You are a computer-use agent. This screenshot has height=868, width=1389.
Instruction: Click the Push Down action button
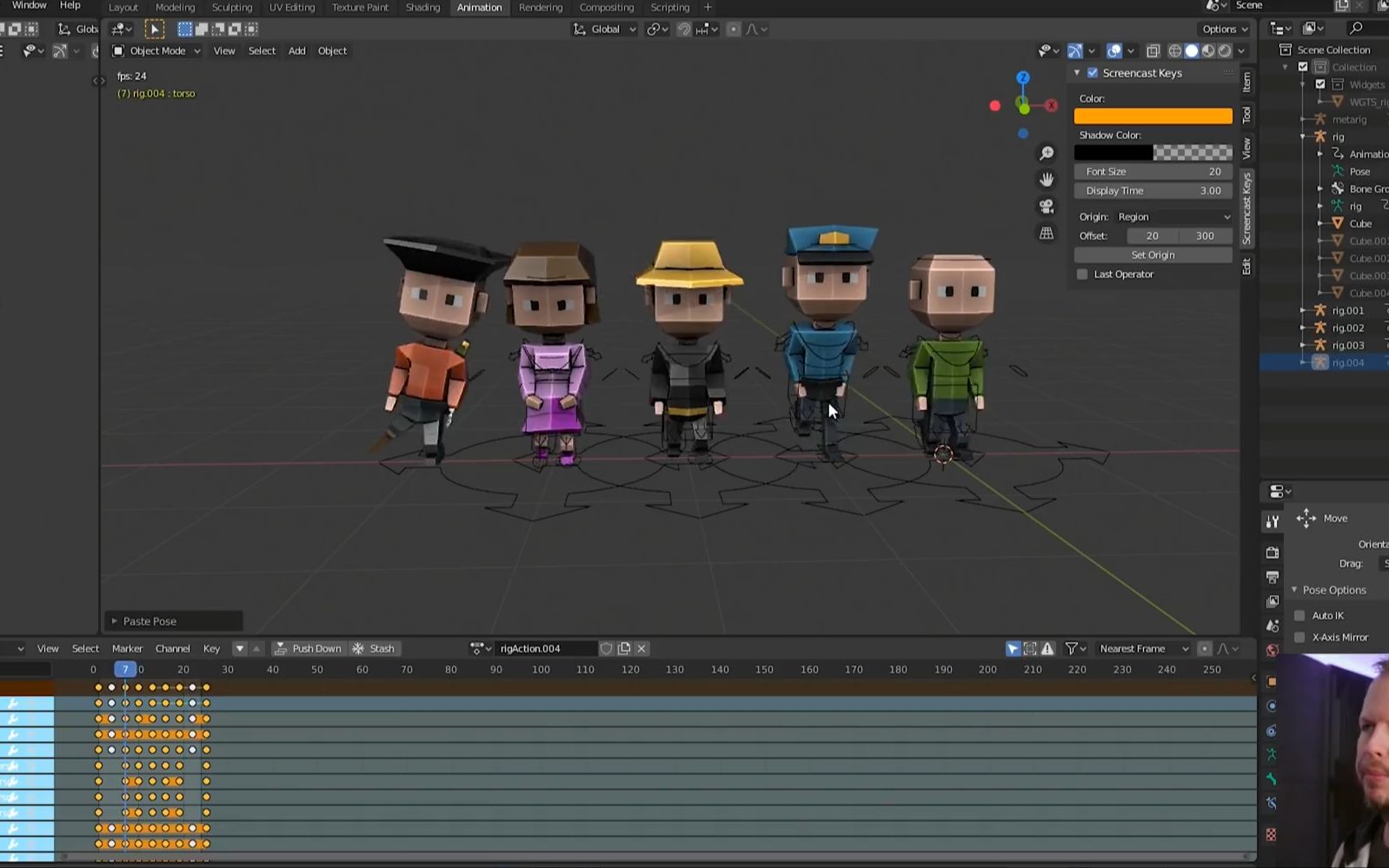pyautogui.click(x=308, y=648)
